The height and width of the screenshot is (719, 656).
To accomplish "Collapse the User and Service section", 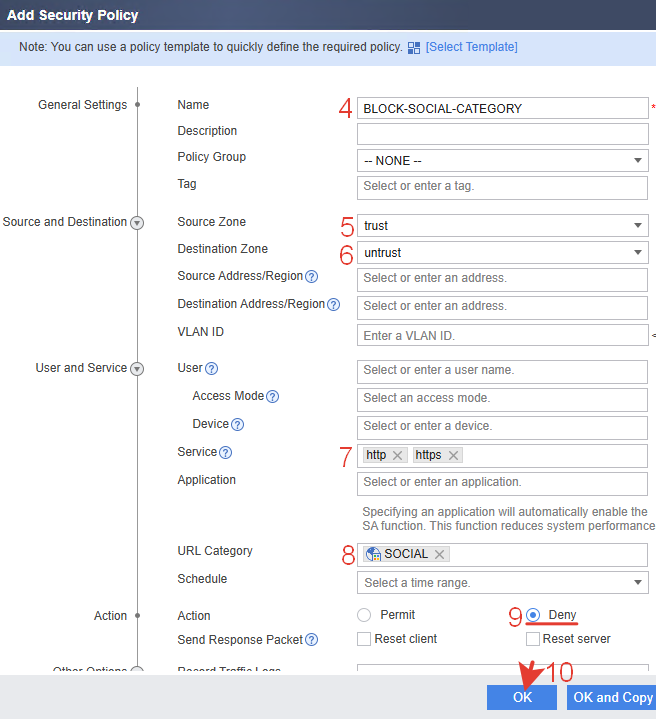I will click(x=137, y=369).
